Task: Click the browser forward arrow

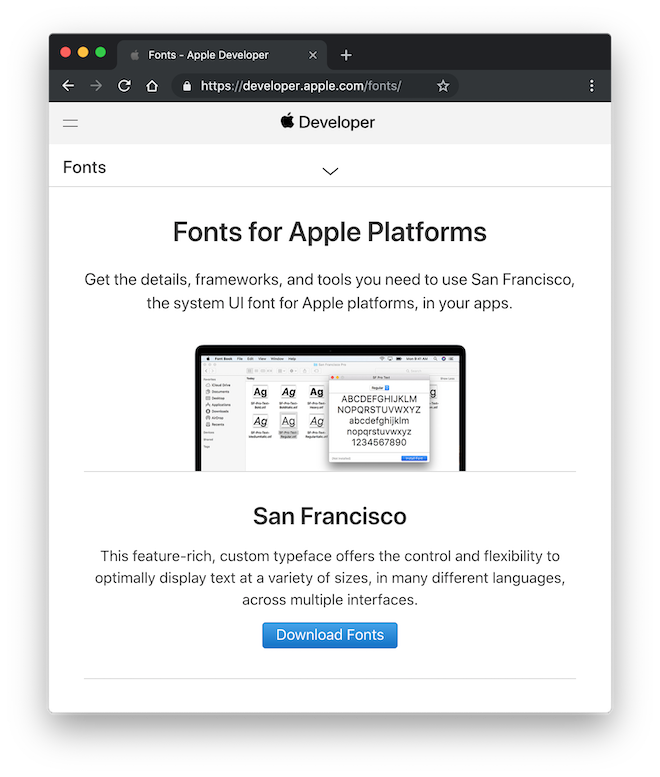Action: click(96, 86)
